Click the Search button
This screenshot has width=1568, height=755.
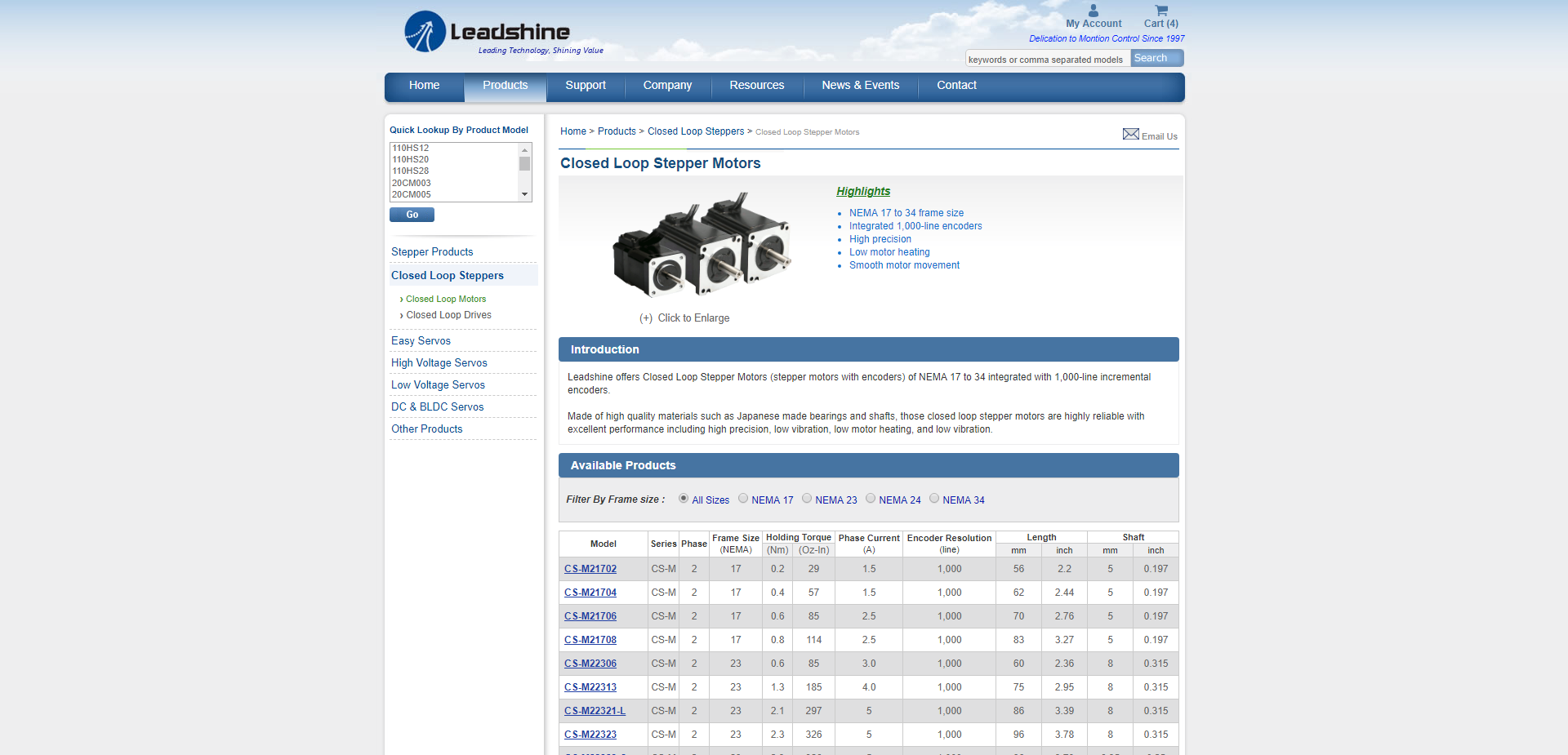point(1156,58)
